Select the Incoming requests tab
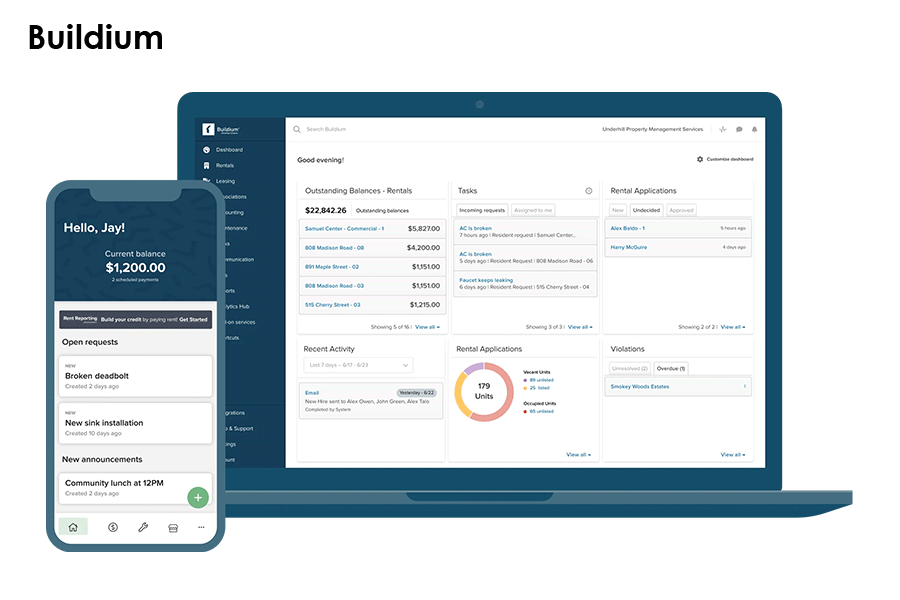The image size is (900, 600). (x=482, y=210)
